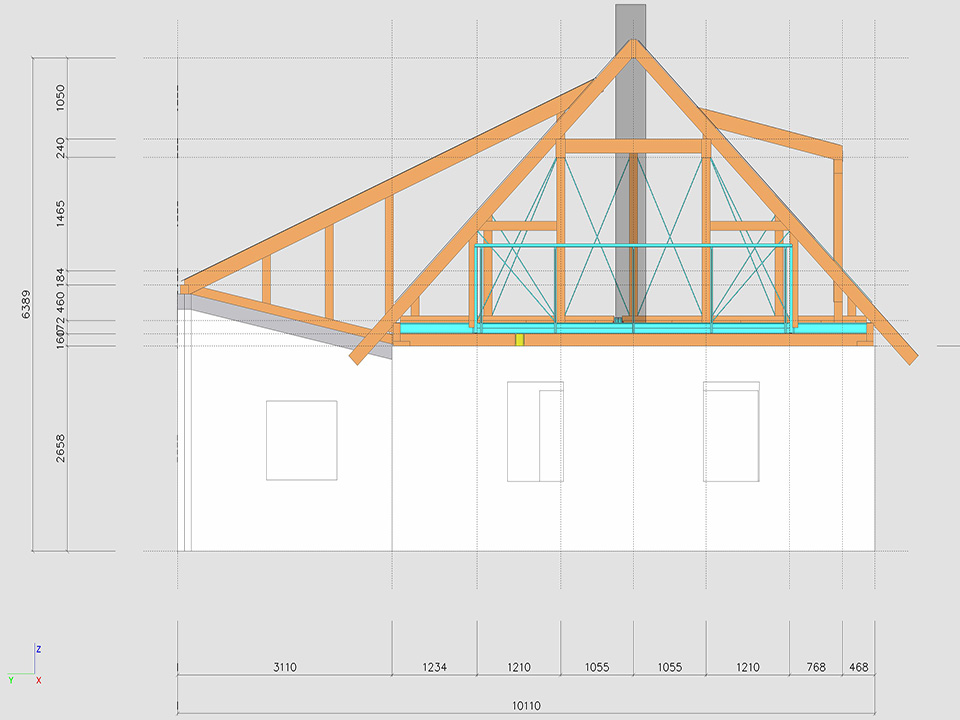This screenshot has width=960, height=720.
Task: Click the 468 horizontal dimension label
Action: click(858, 667)
